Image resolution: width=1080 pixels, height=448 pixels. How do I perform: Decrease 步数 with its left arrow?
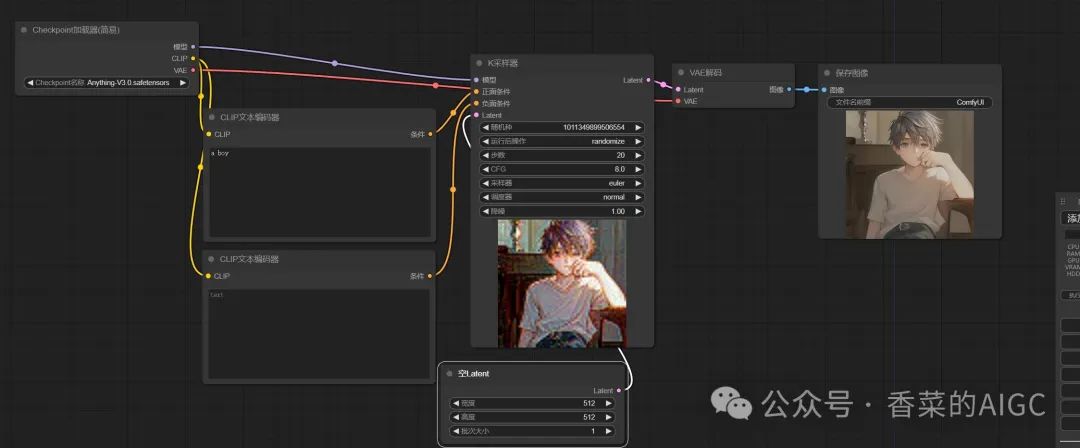[x=485, y=155]
